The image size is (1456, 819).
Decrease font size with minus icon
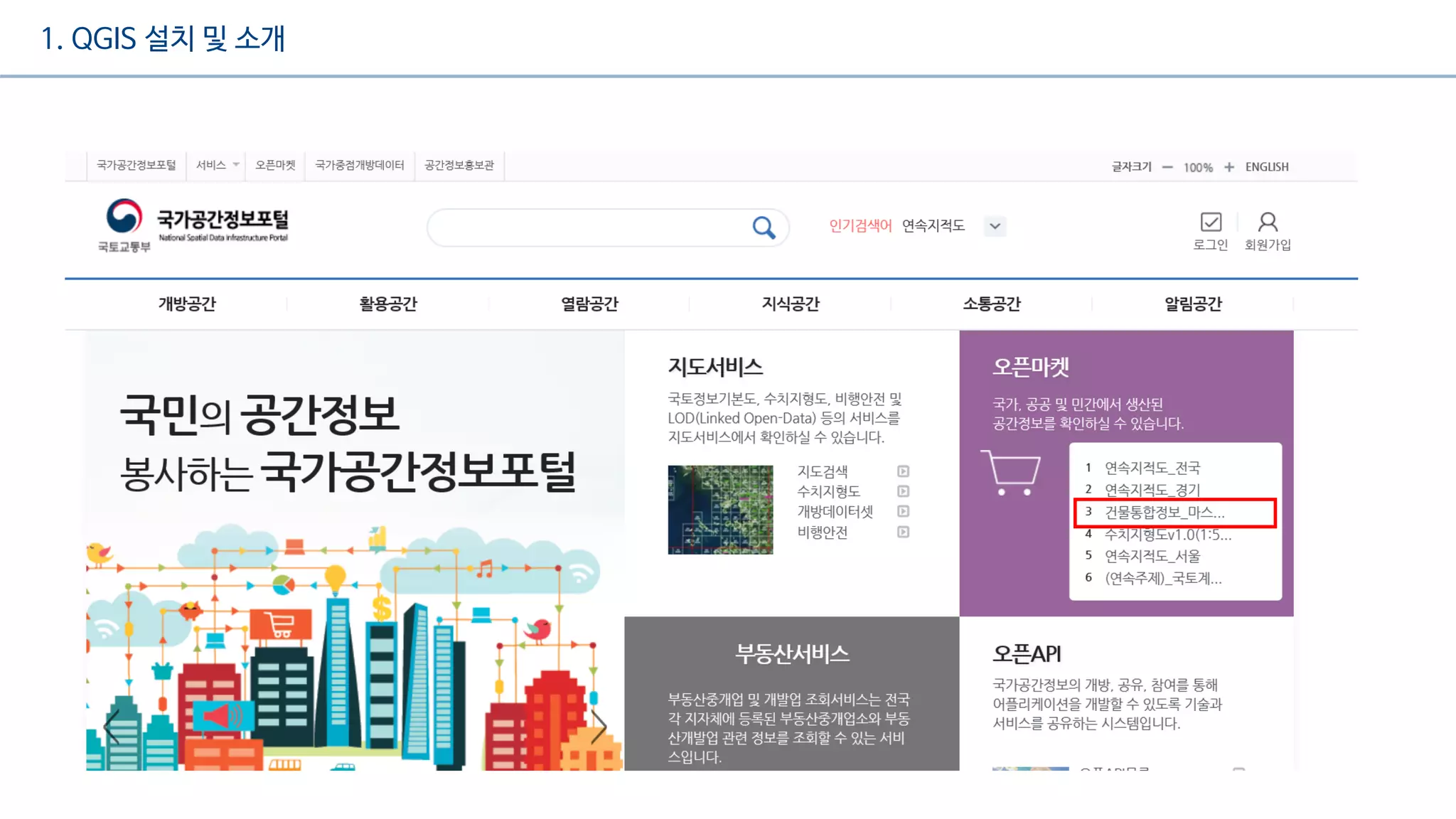click(x=1167, y=167)
